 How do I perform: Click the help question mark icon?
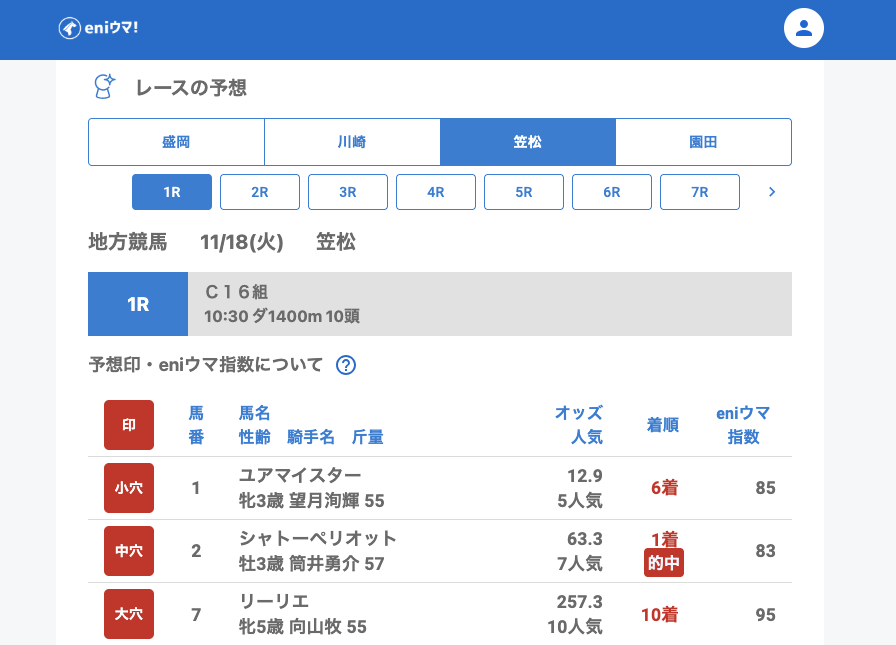point(346,365)
